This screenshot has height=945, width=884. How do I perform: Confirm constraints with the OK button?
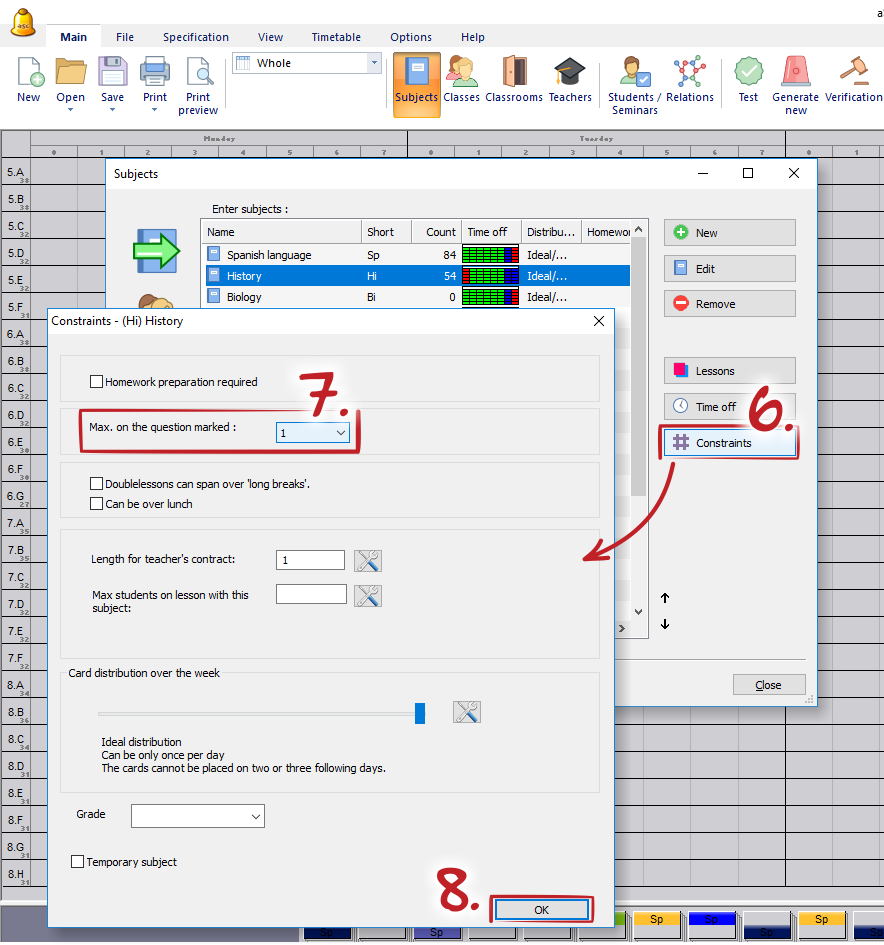(x=541, y=910)
